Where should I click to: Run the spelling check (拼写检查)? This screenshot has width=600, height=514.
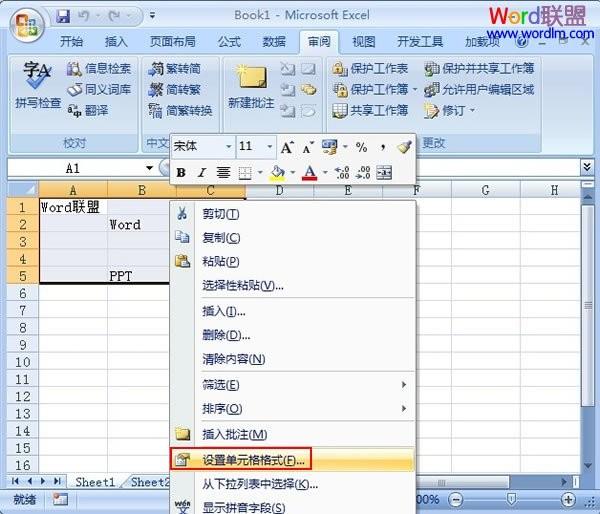point(38,85)
